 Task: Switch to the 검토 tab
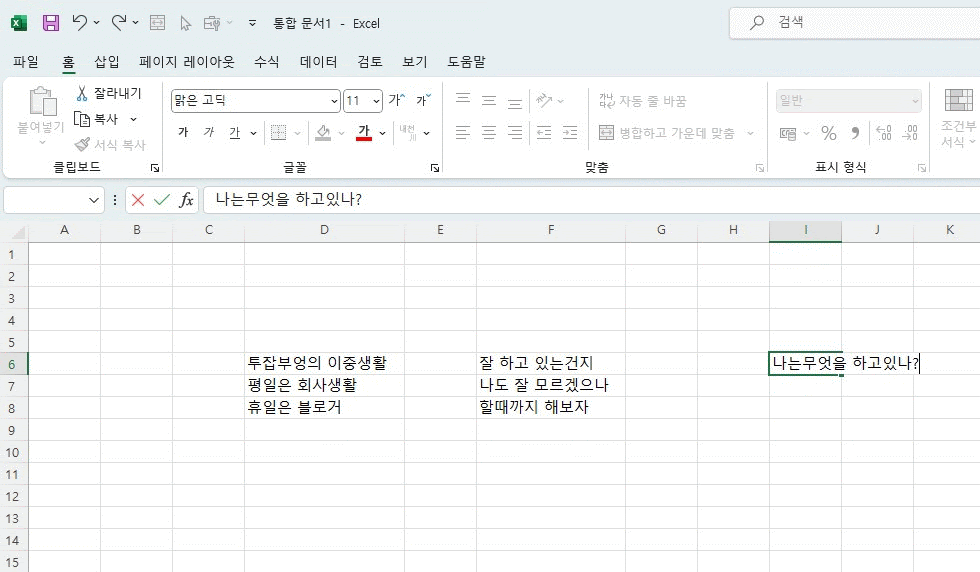369,62
